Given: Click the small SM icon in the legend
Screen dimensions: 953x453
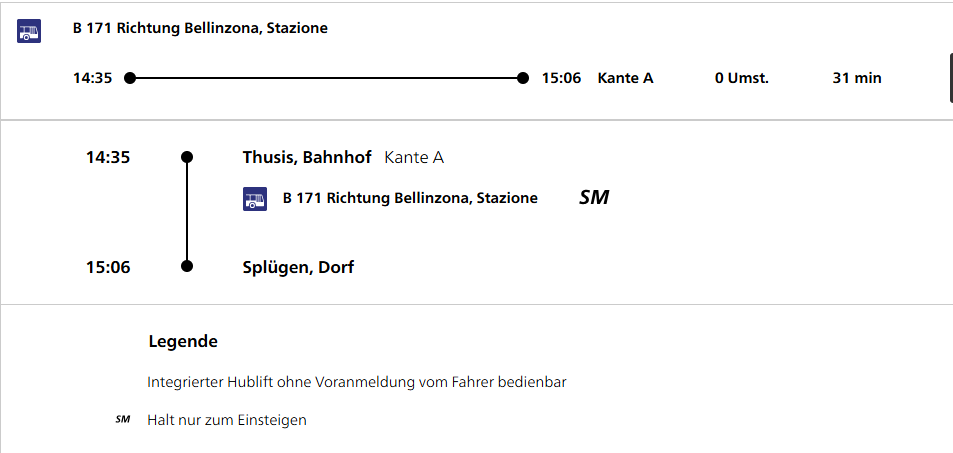Looking at the screenshot, I should pyautogui.click(x=123, y=420).
